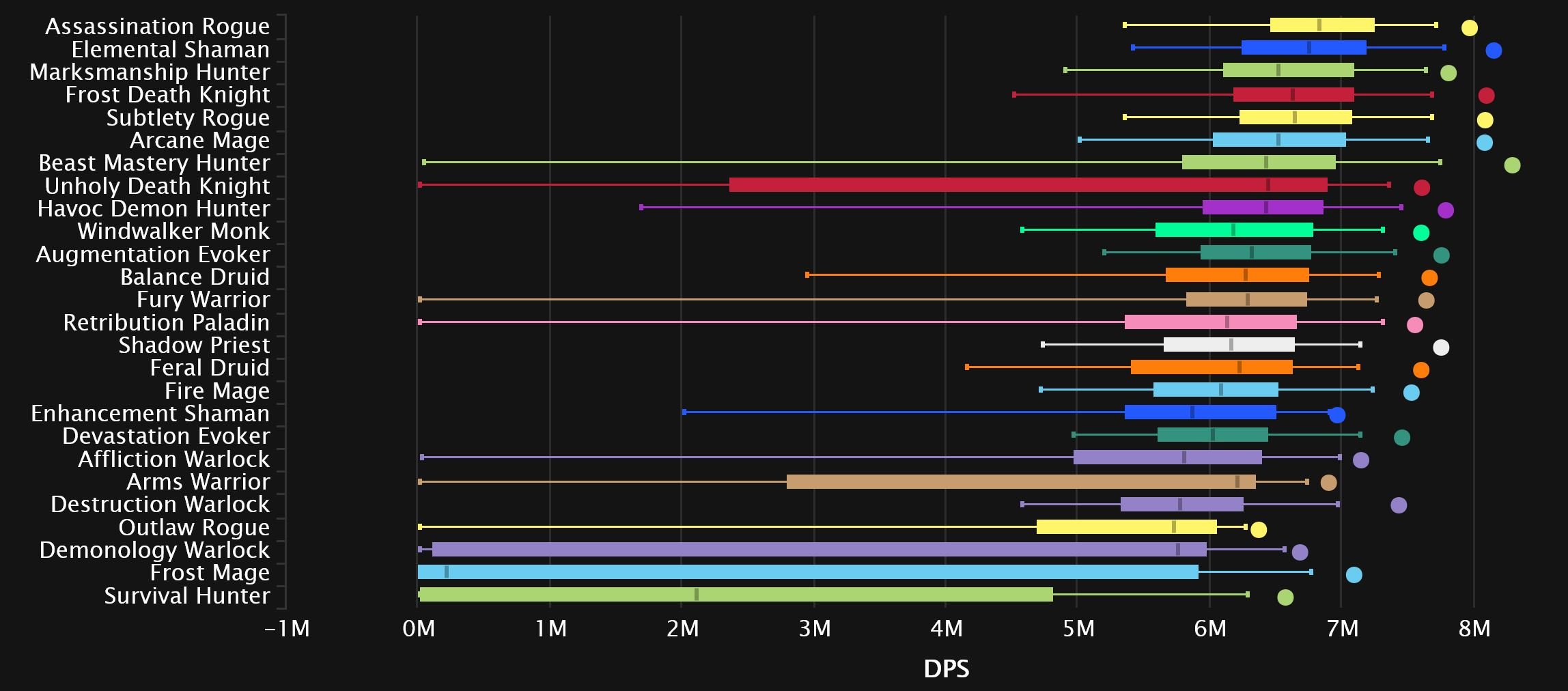Click the Unholy Death Knight red box

coord(1028,185)
